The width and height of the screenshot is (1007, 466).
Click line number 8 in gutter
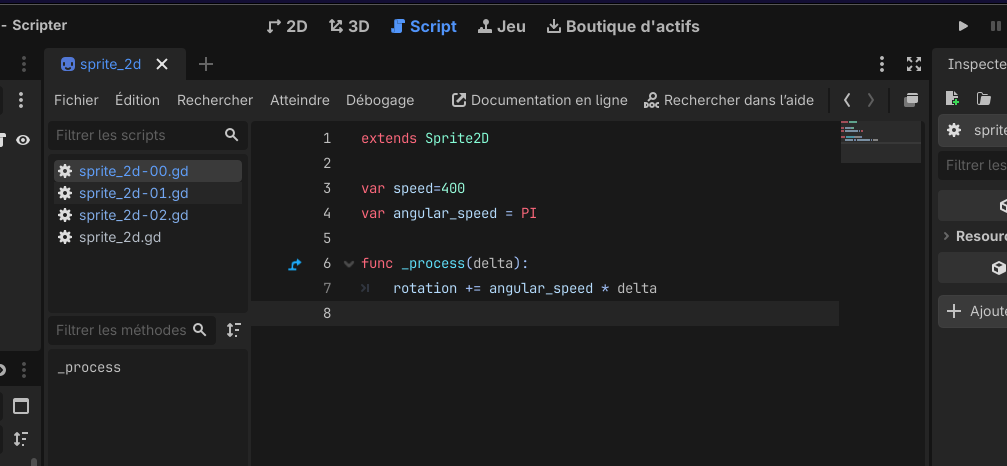click(x=327, y=313)
